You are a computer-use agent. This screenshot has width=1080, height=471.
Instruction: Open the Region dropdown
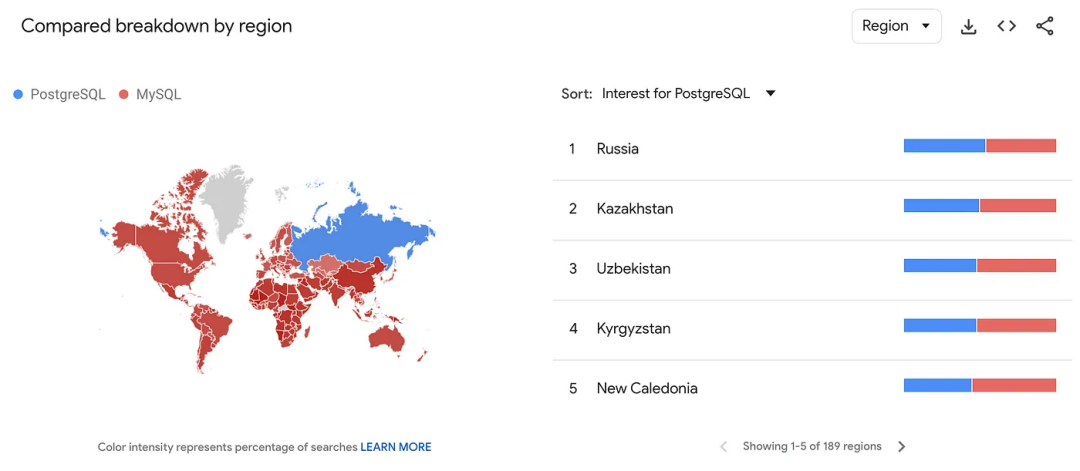click(896, 27)
